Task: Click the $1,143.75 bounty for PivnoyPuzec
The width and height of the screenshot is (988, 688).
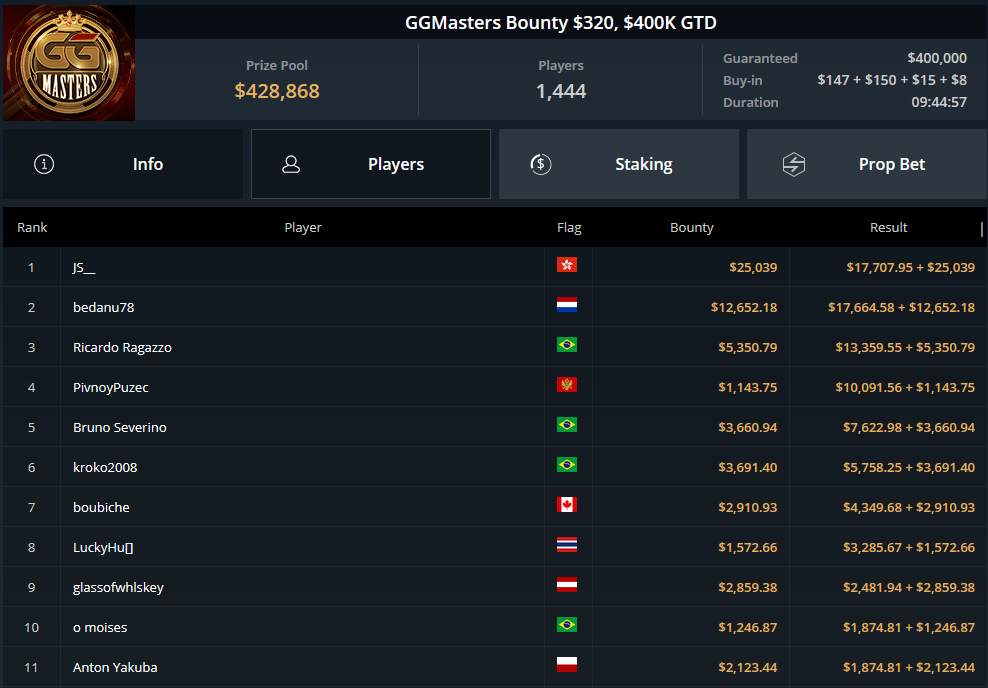Action: (x=748, y=387)
